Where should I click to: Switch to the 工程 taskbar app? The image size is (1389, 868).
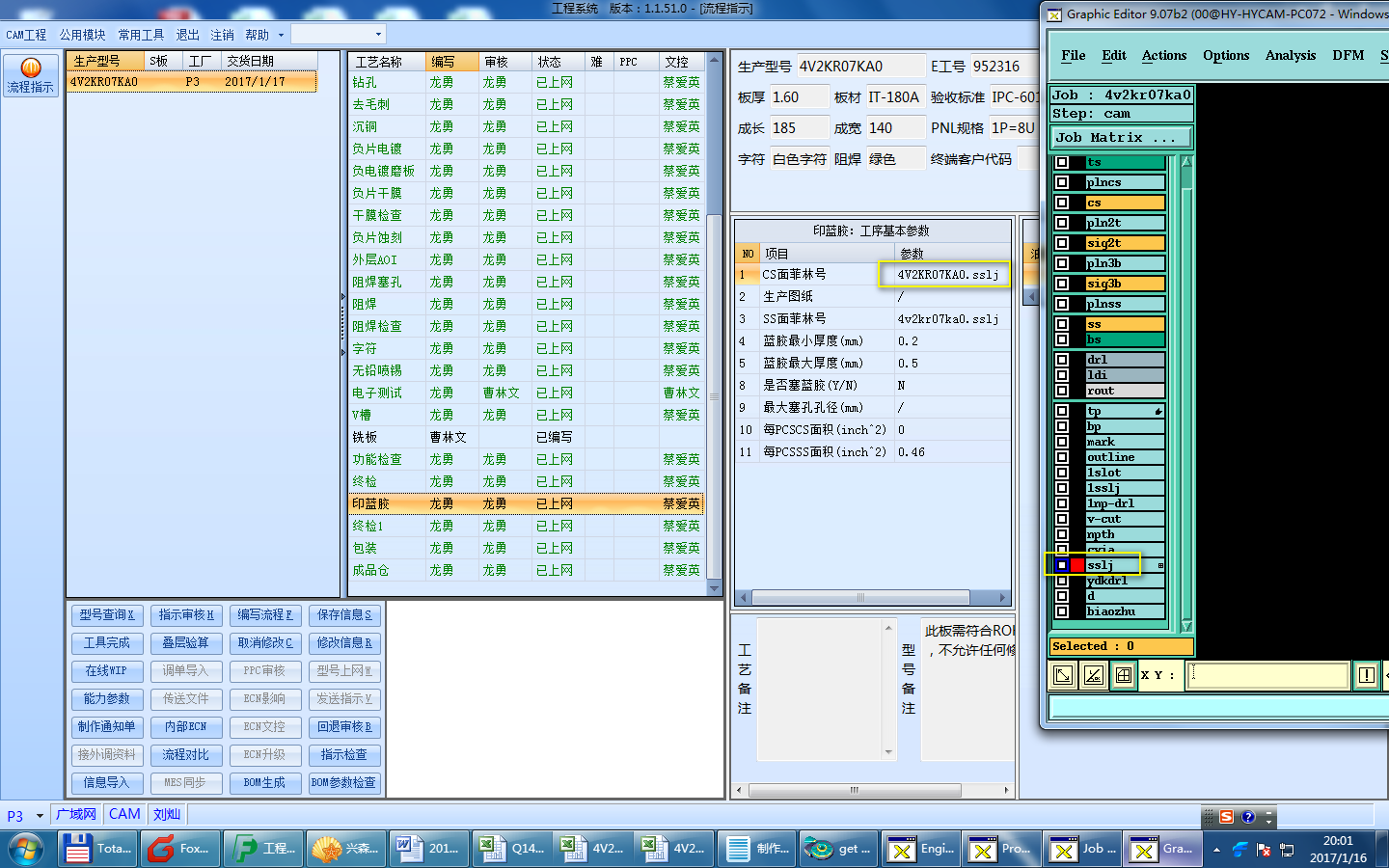pos(262,849)
